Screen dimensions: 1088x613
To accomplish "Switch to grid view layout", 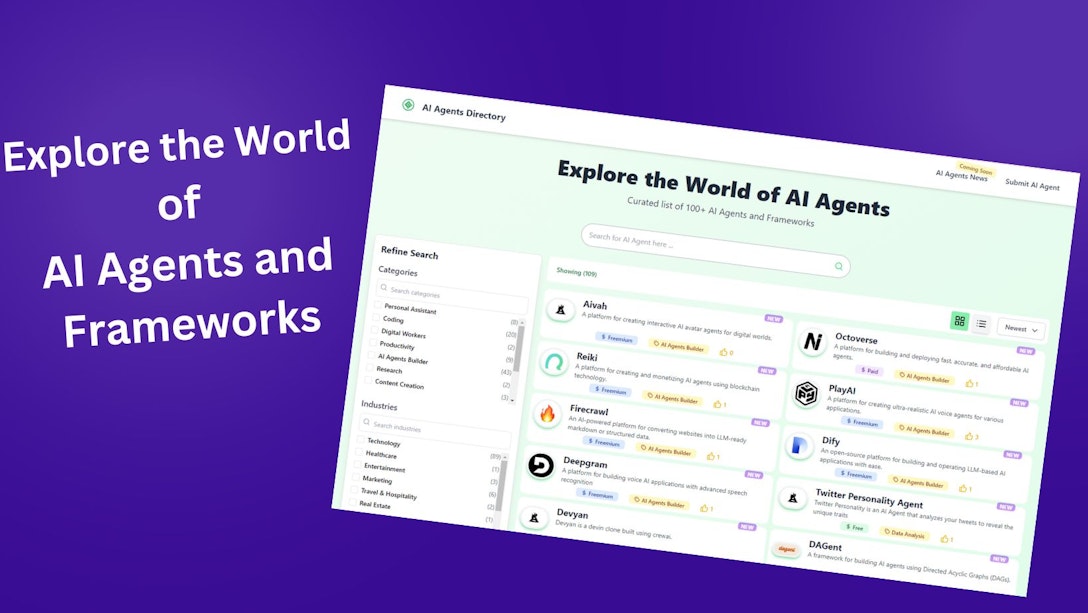I will [958, 321].
